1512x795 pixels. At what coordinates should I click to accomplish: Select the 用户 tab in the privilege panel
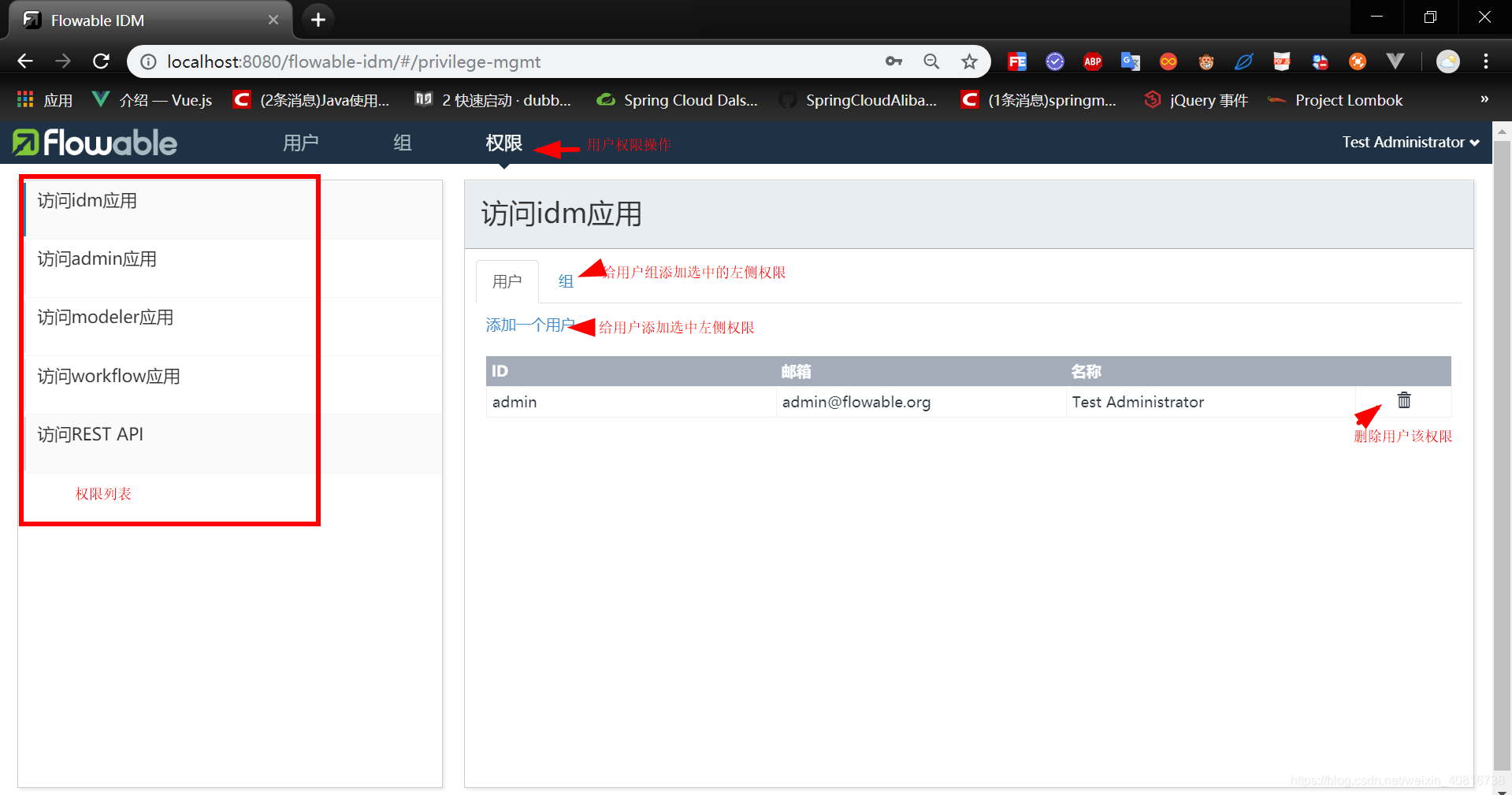(507, 281)
